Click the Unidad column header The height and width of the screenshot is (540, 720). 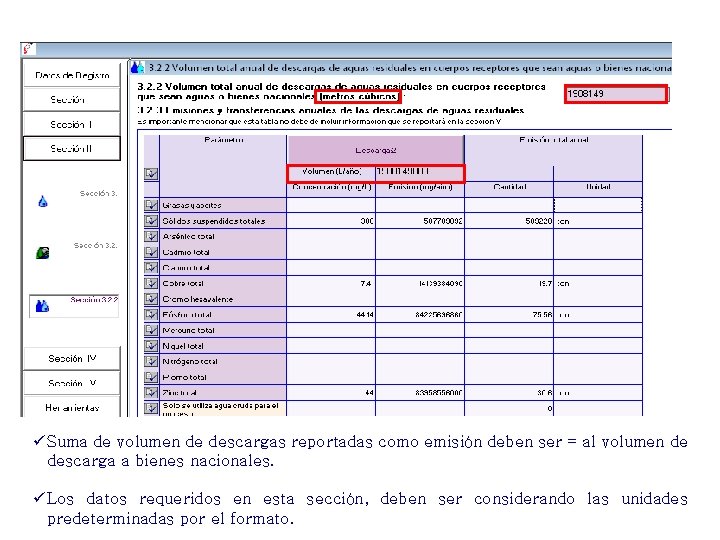(x=598, y=187)
